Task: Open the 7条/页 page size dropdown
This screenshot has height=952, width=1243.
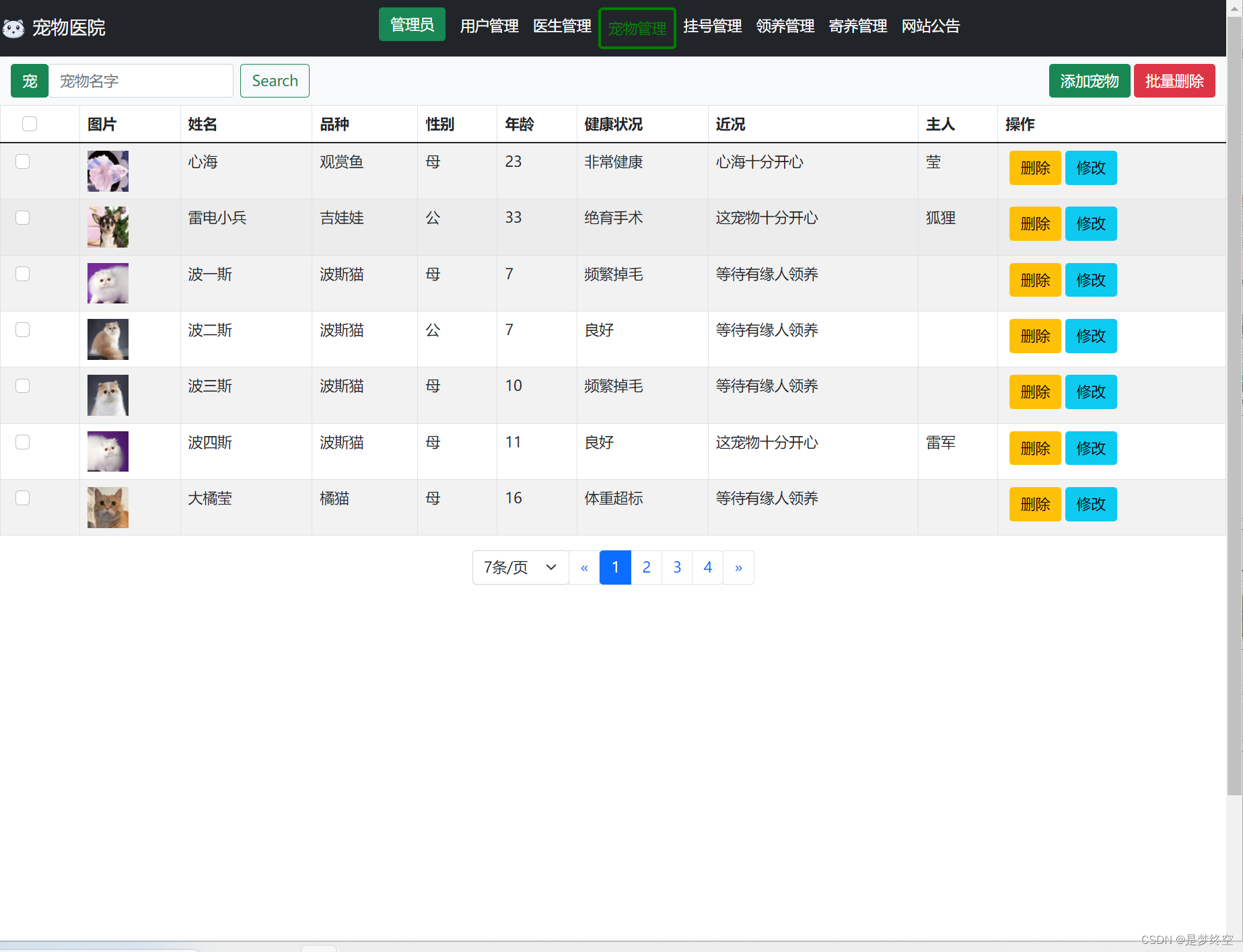Action: point(521,567)
